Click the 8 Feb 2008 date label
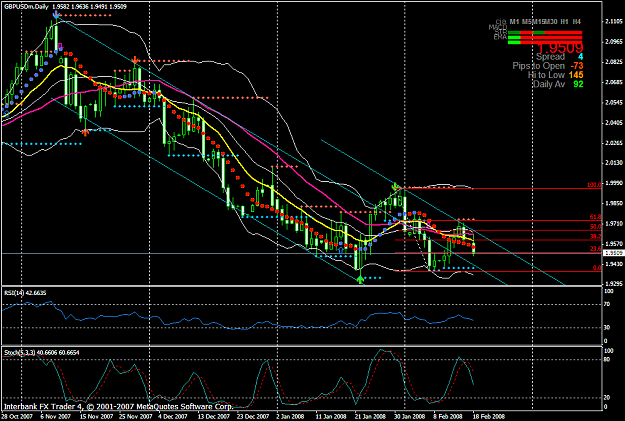 pos(448,416)
